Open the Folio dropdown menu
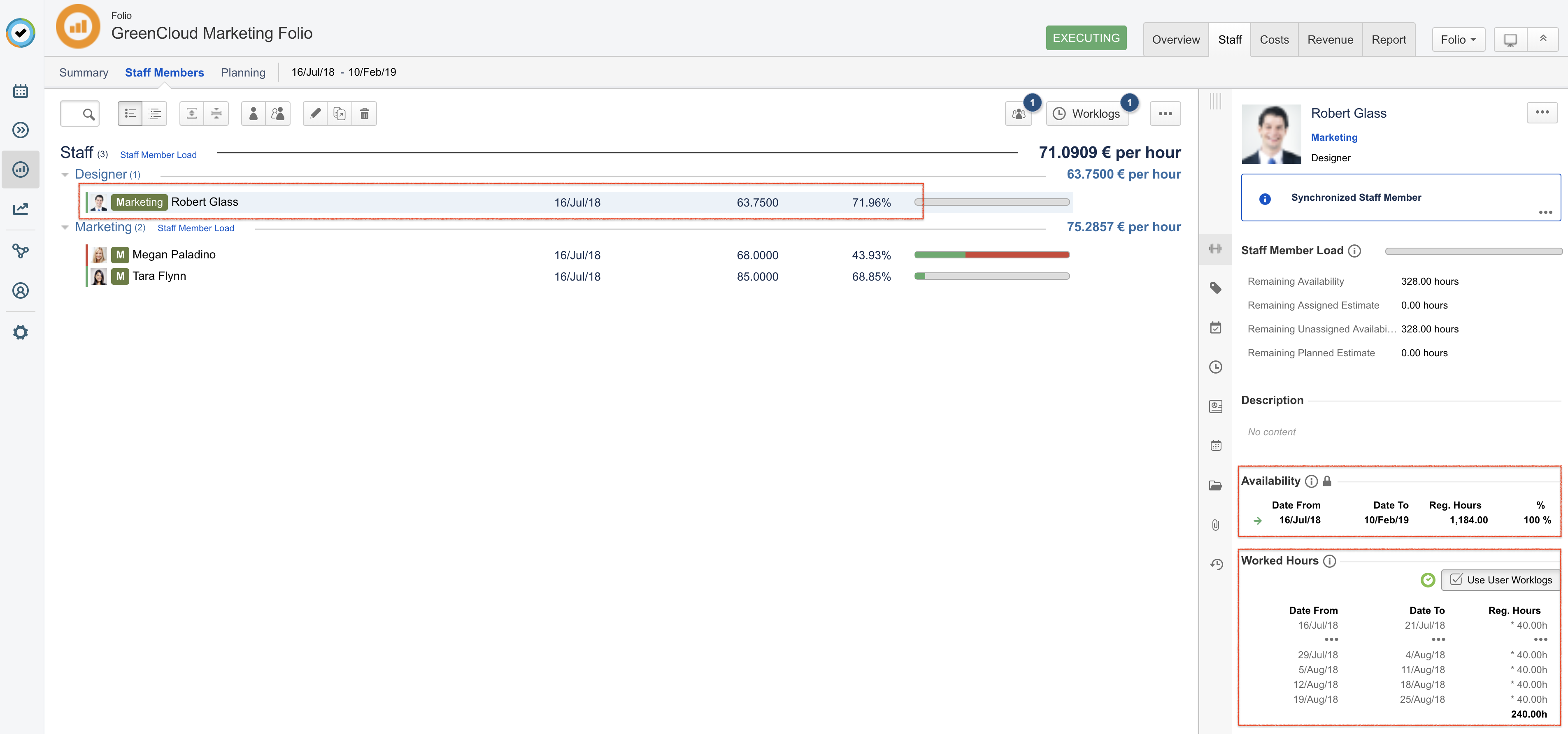Viewport: 1568px width, 734px height. (x=1458, y=39)
